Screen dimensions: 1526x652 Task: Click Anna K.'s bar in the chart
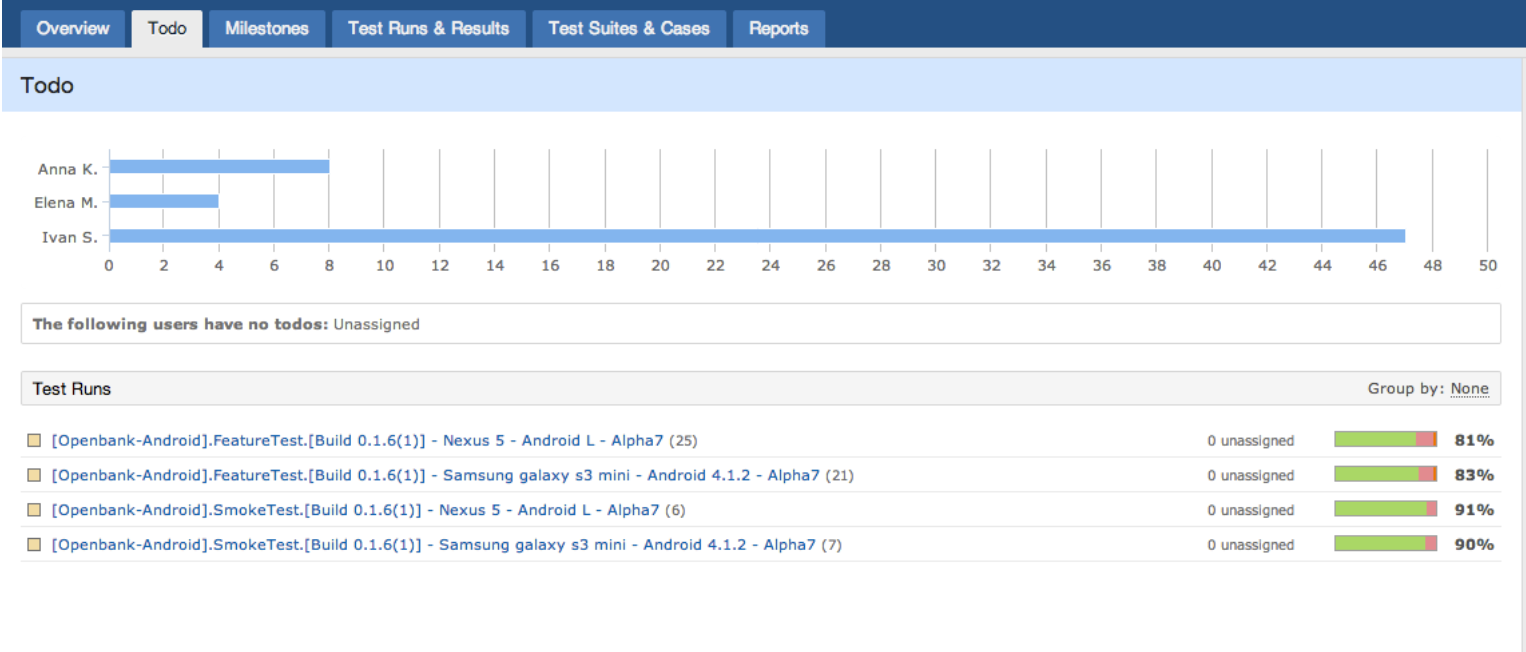coord(218,168)
